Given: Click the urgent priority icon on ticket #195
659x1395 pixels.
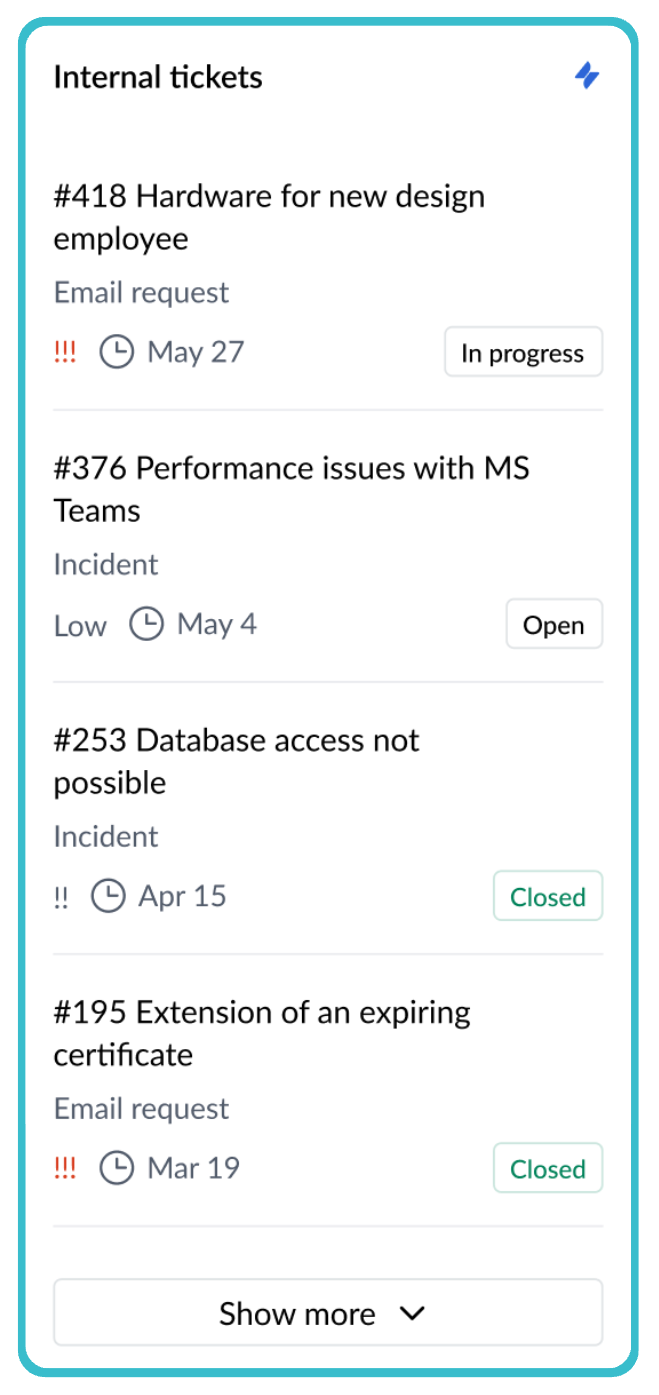Looking at the screenshot, I should click(x=64, y=1167).
